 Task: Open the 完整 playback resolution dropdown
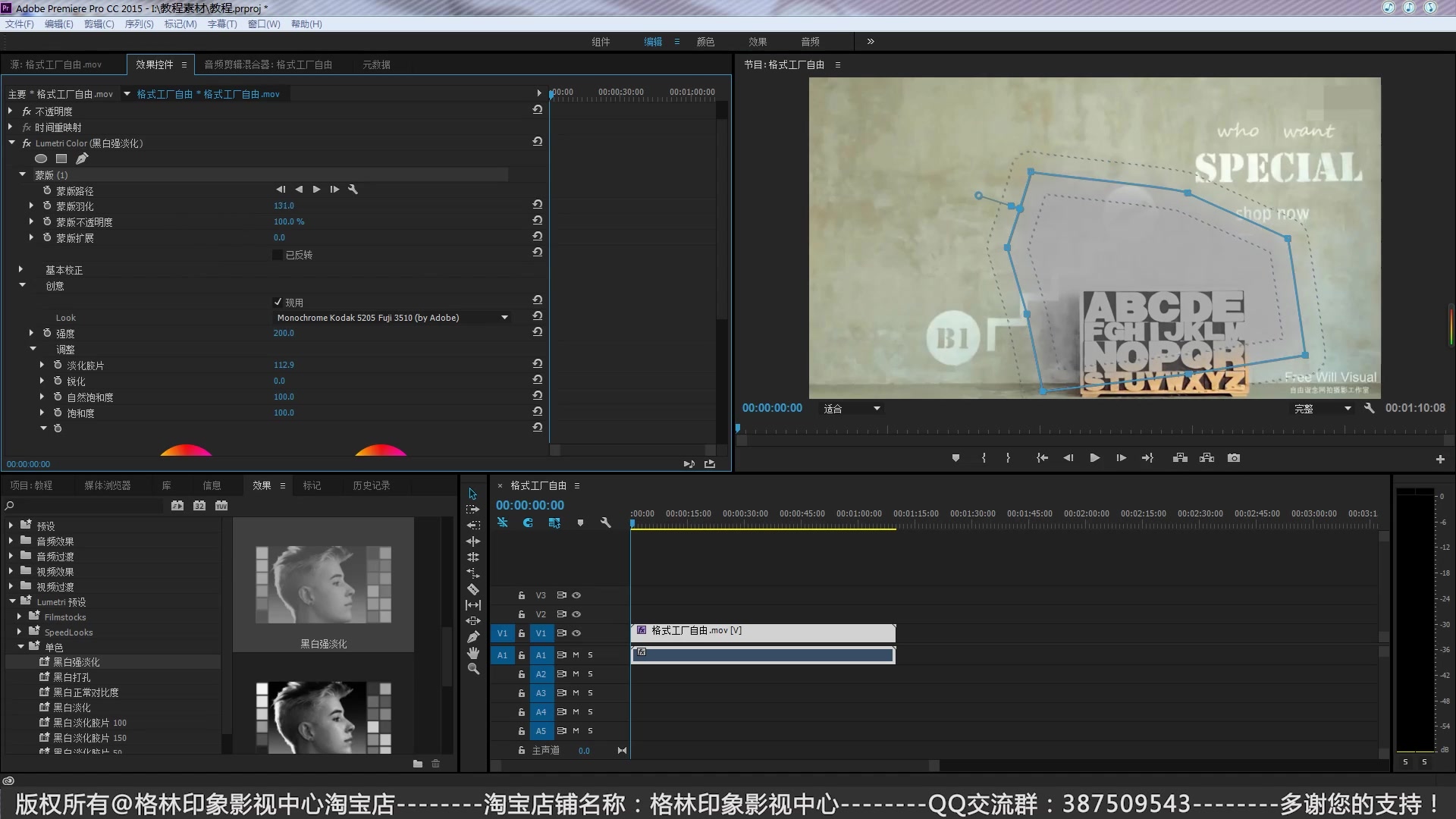point(1323,409)
